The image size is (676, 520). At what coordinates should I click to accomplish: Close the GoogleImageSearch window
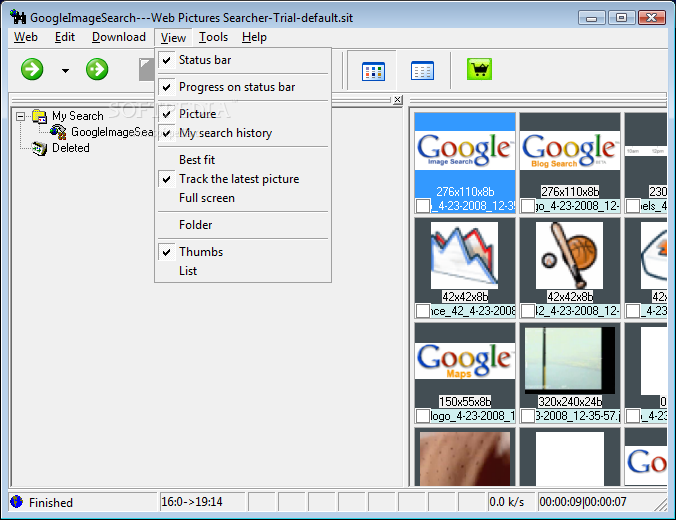[x=651, y=18]
